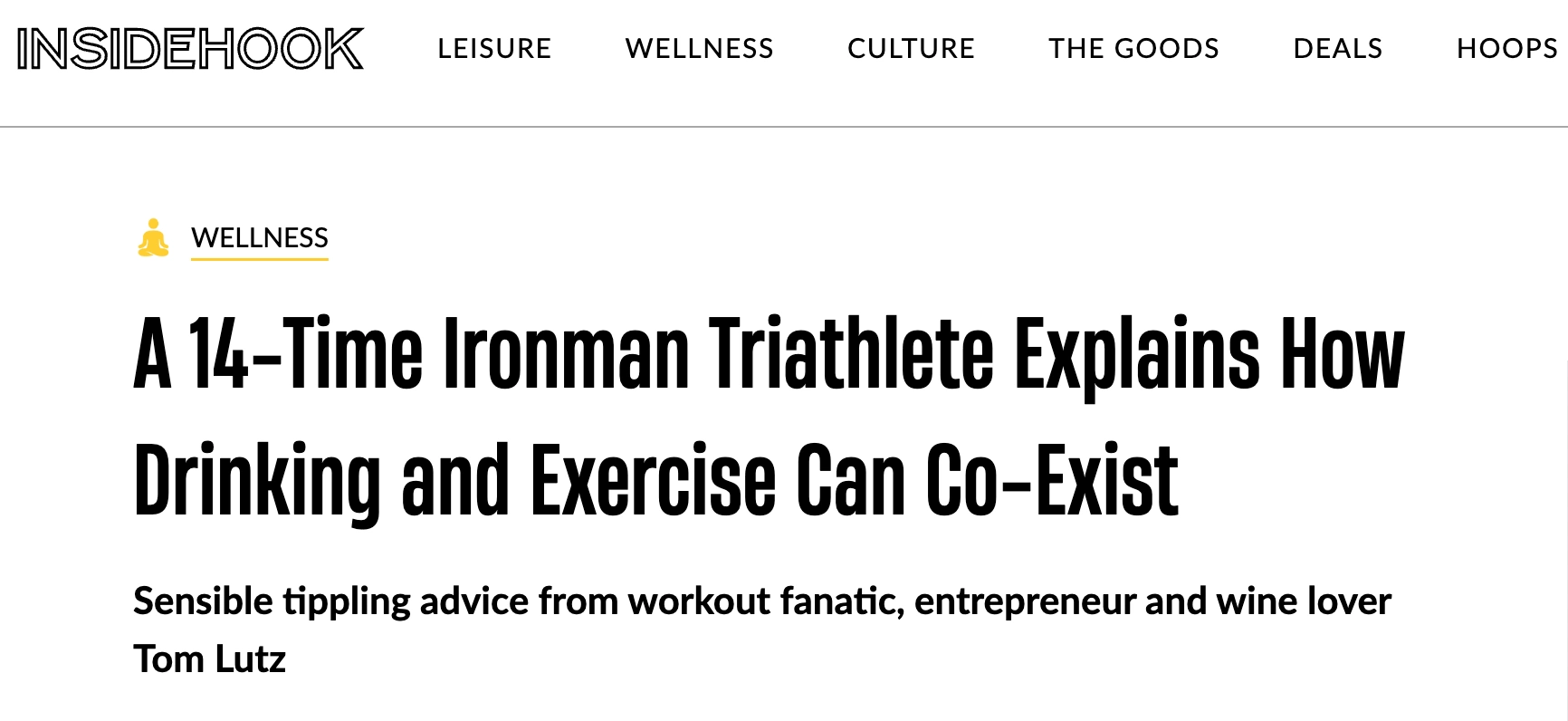Select Wellness in the top navigation bar

click(699, 49)
